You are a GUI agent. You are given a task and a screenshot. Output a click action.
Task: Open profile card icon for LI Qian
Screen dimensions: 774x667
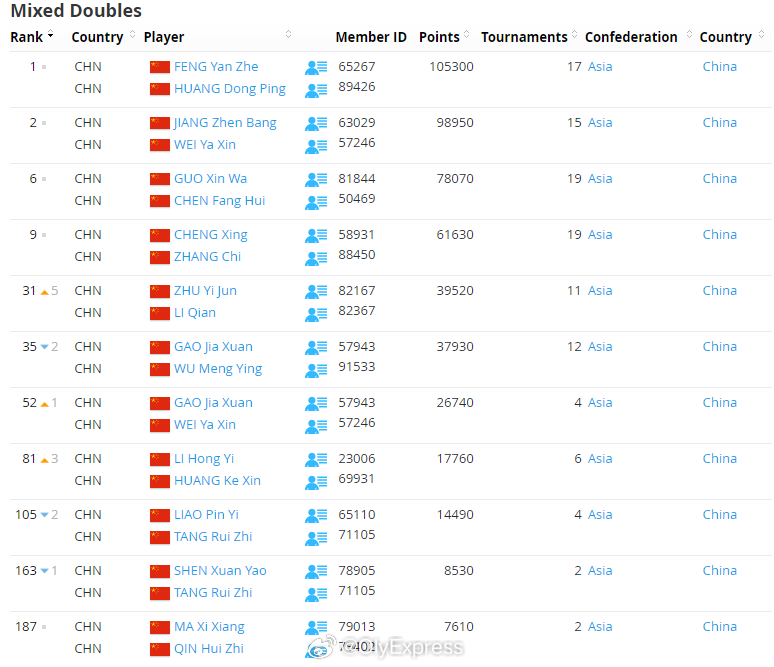pyautogui.click(x=316, y=314)
